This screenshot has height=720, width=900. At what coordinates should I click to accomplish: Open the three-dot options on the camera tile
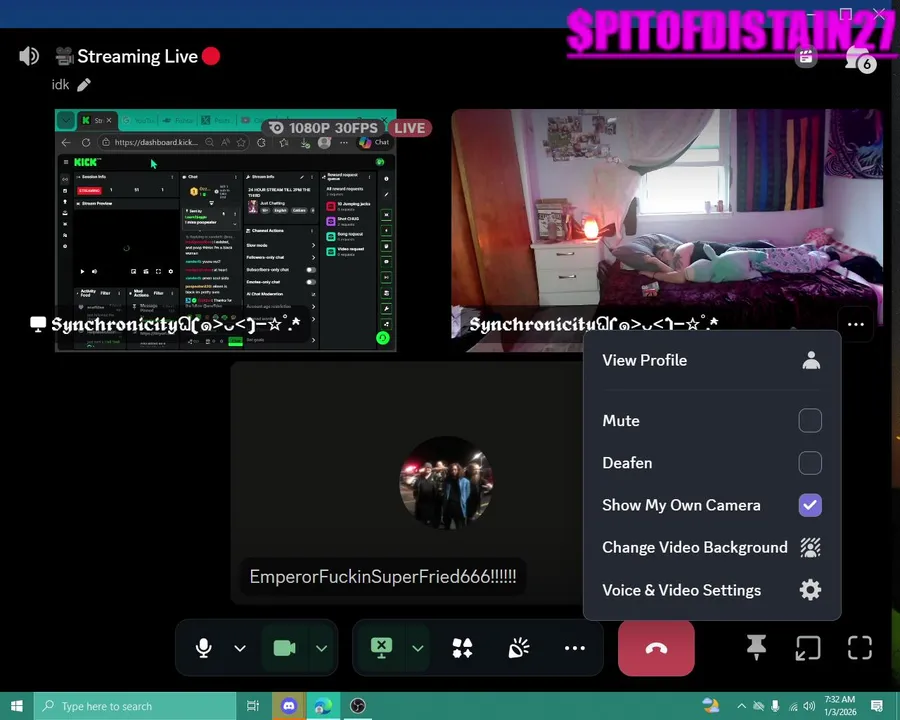855,324
